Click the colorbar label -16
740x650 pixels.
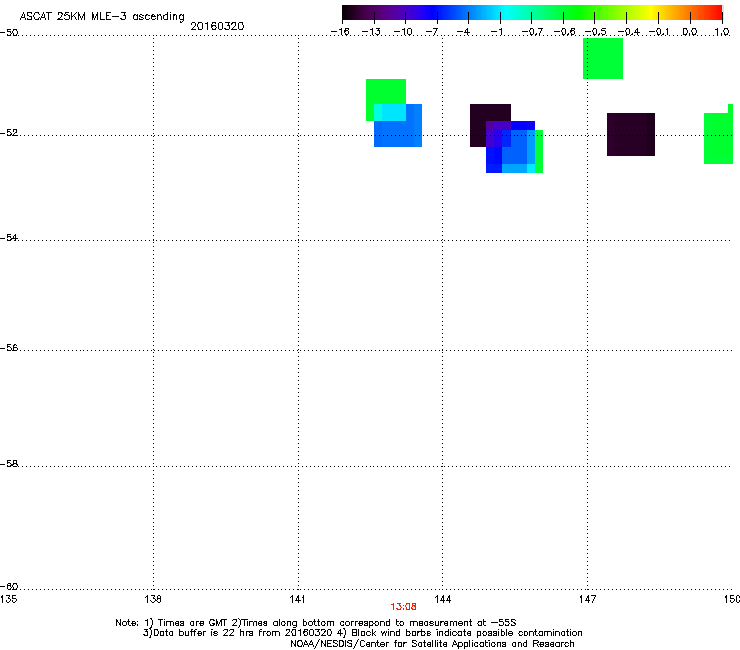(340, 32)
